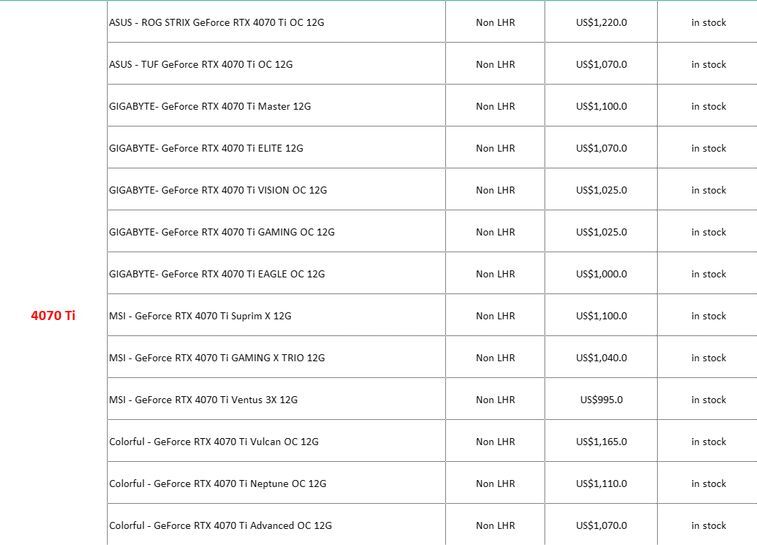Image resolution: width=757 pixels, height=545 pixels.
Task: Click the red 4070 Ti category label
Action: tap(54, 316)
